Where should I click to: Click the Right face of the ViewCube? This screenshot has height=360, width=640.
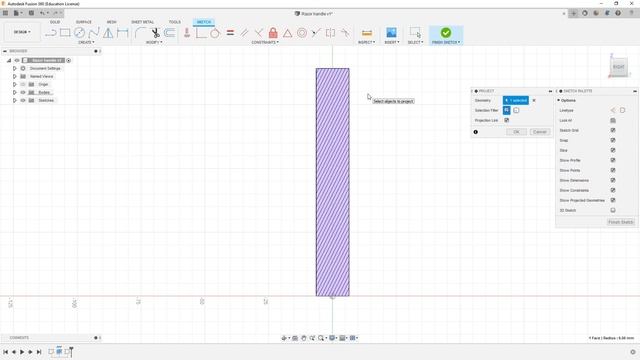click(x=618, y=67)
